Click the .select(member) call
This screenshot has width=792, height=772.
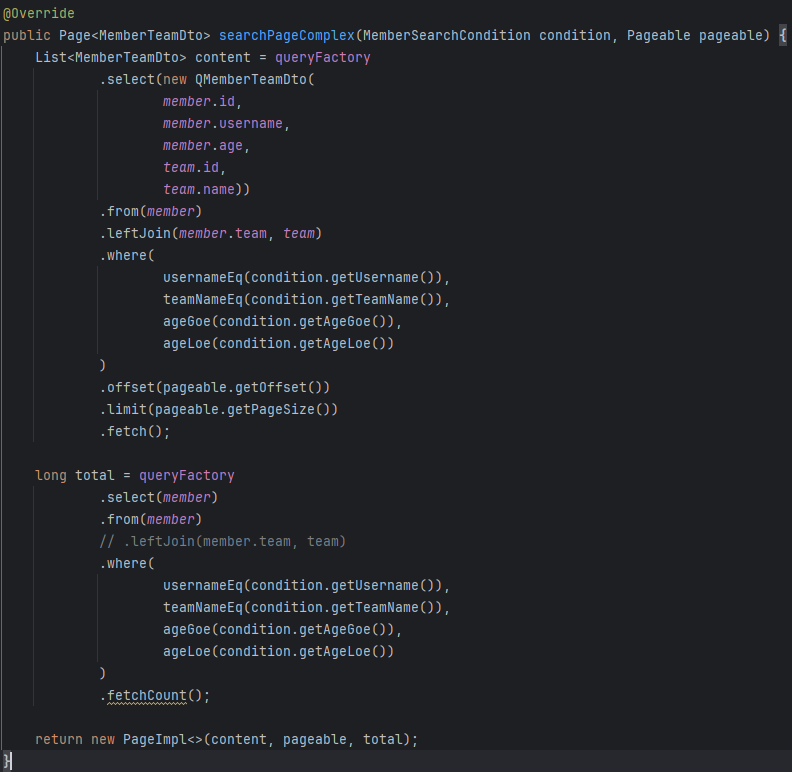[x=159, y=498]
